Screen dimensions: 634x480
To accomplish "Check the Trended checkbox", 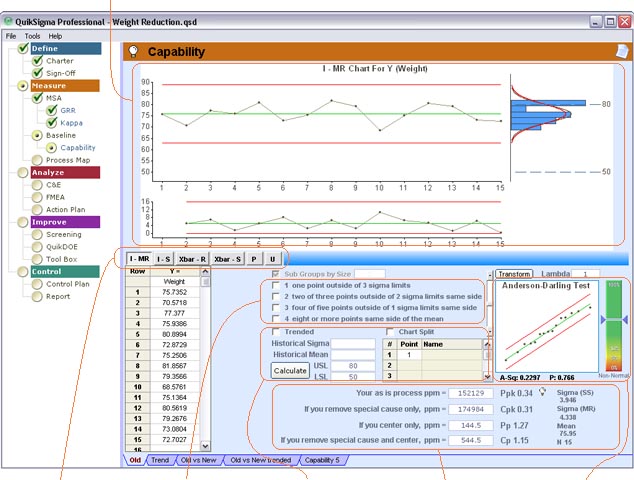I will point(276,332).
